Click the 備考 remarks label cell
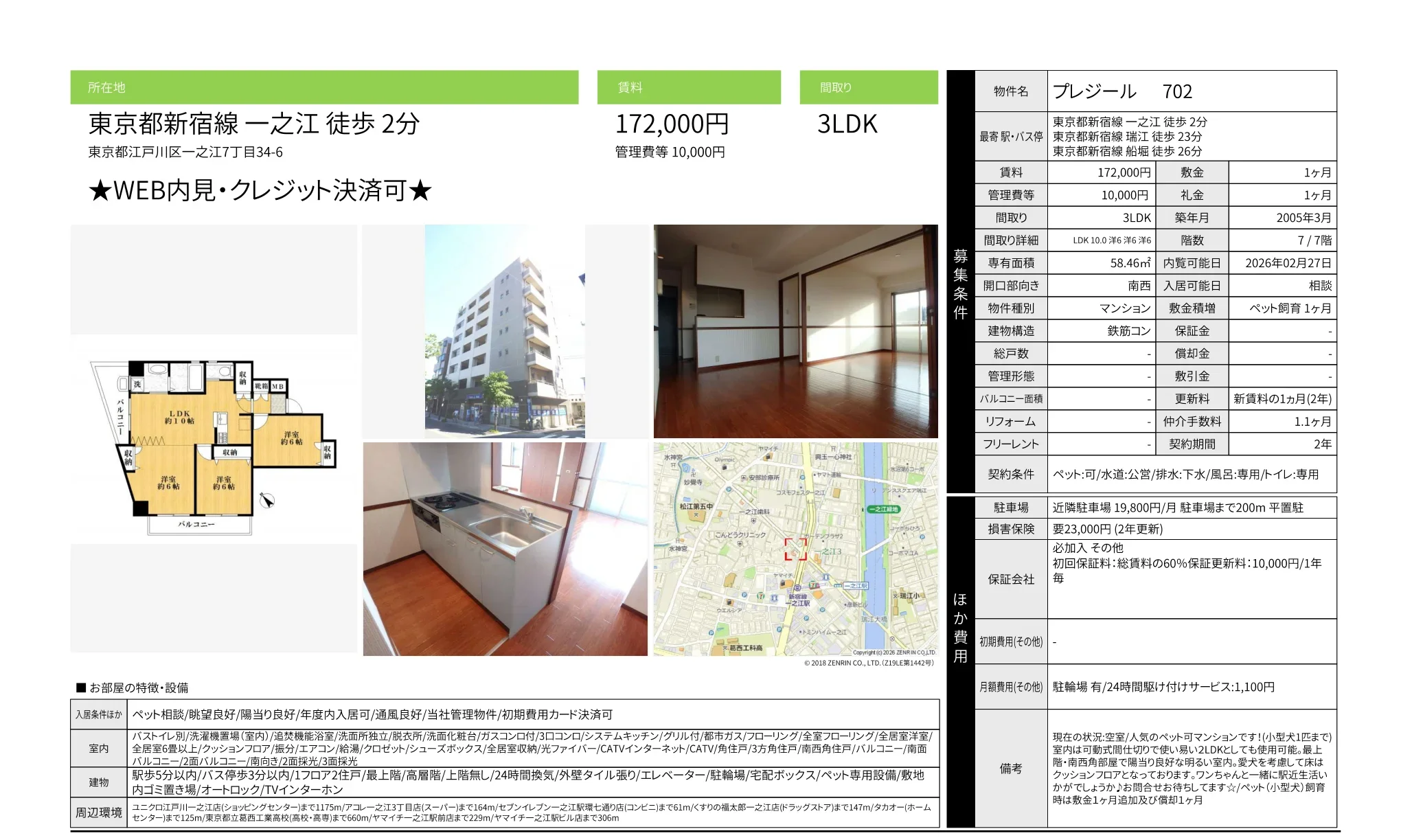Image resolution: width=1412 pixels, height=840 pixels. point(1010,768)
